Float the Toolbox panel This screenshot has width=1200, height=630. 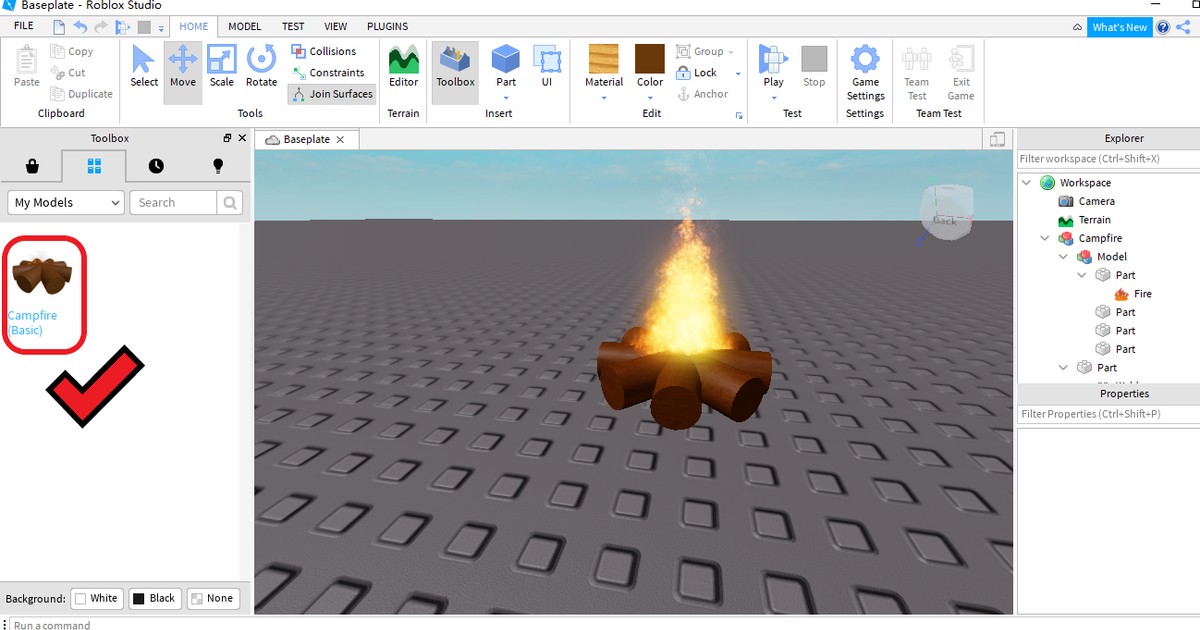(x=227, y=138)
